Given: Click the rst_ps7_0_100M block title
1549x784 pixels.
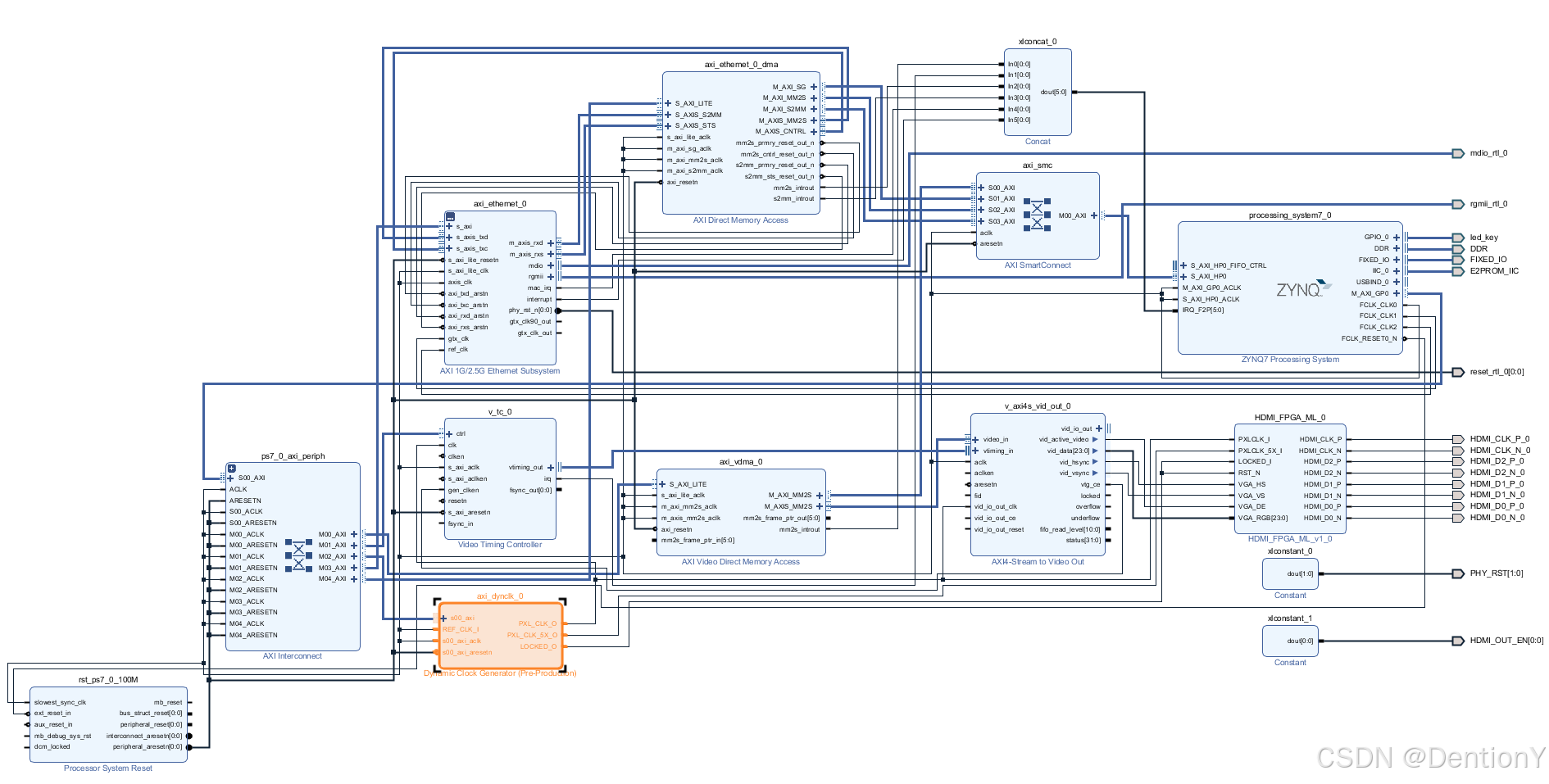Looking at the screenshot, I should pos(108,680).
